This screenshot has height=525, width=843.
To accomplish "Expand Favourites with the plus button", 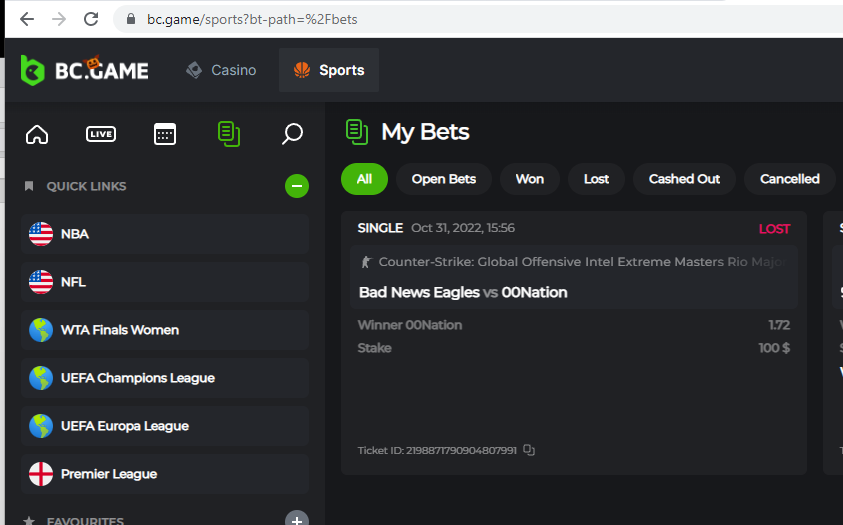I will point(297,520).
